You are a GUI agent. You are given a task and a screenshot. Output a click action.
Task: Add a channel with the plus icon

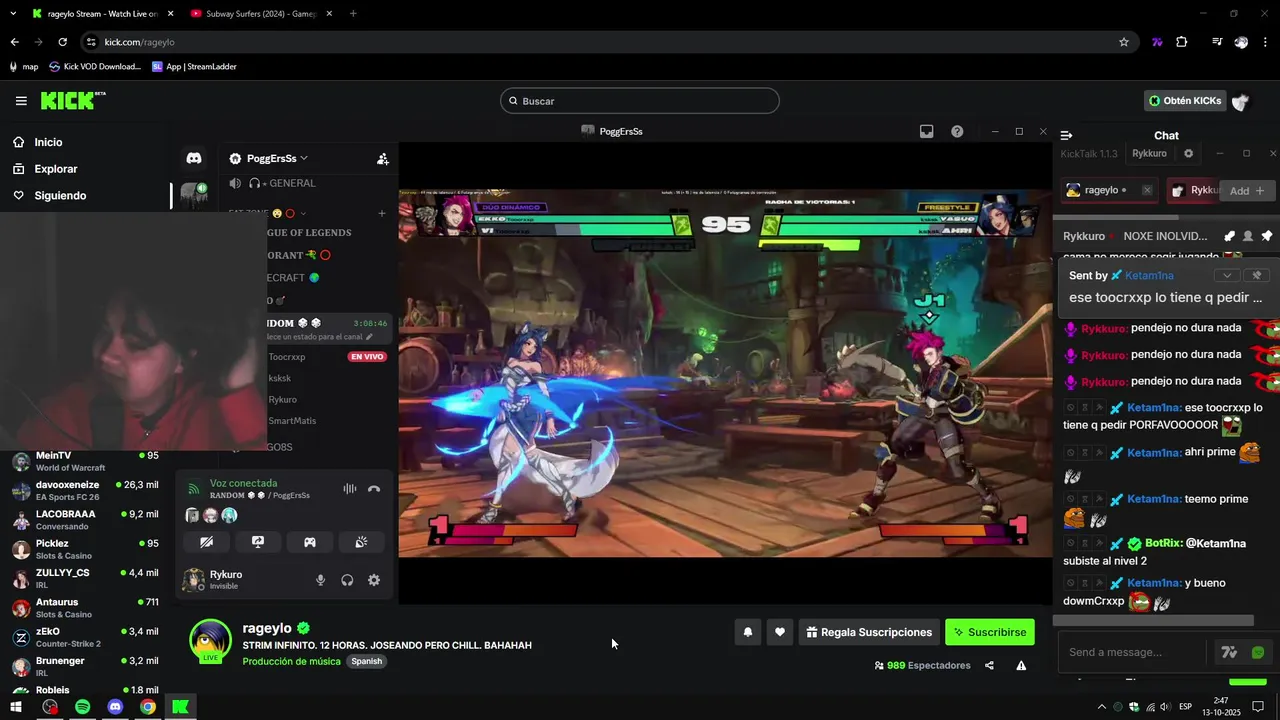coord(381,213)
